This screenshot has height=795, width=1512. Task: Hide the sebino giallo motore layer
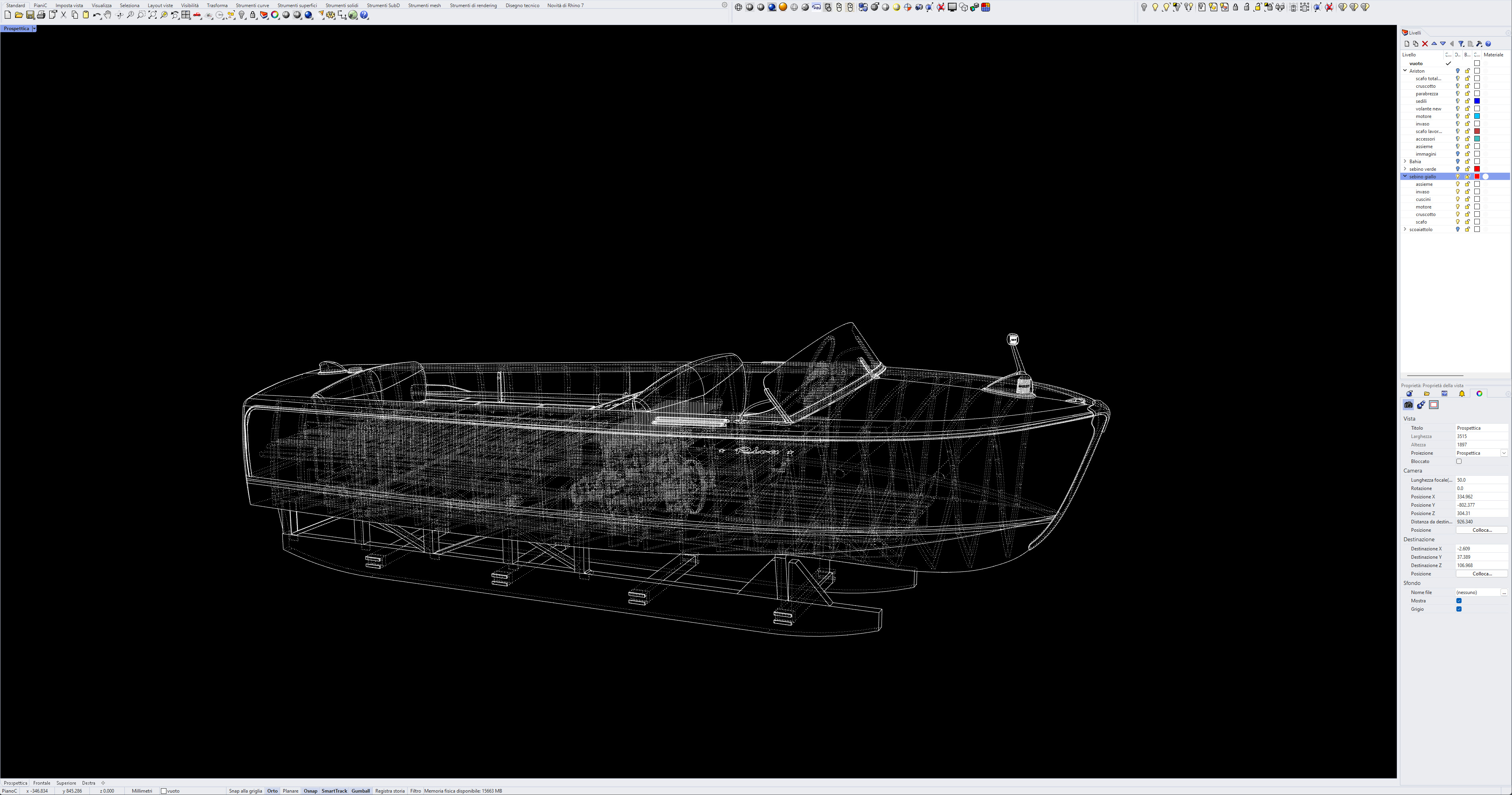1458,207
